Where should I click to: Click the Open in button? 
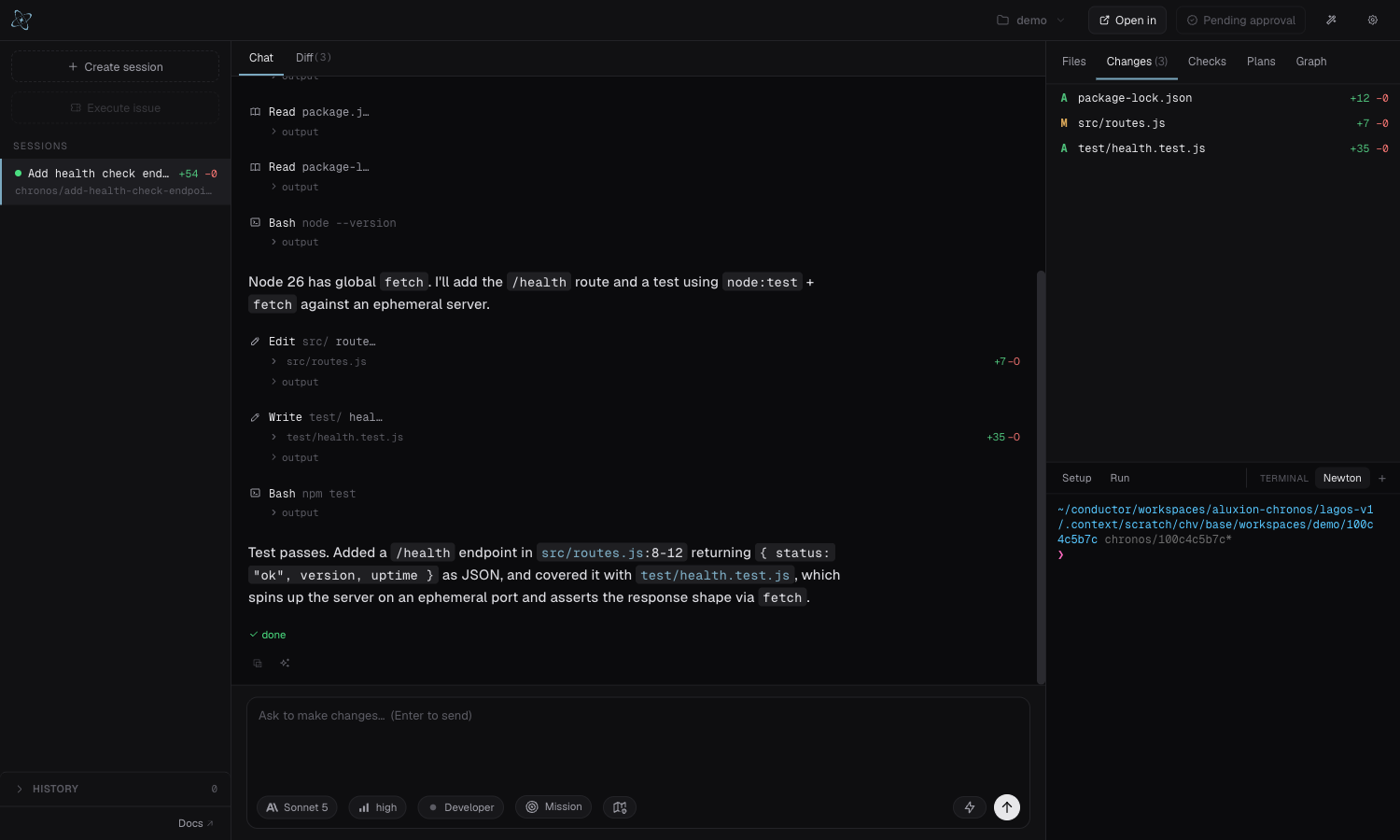[1127, 20]
